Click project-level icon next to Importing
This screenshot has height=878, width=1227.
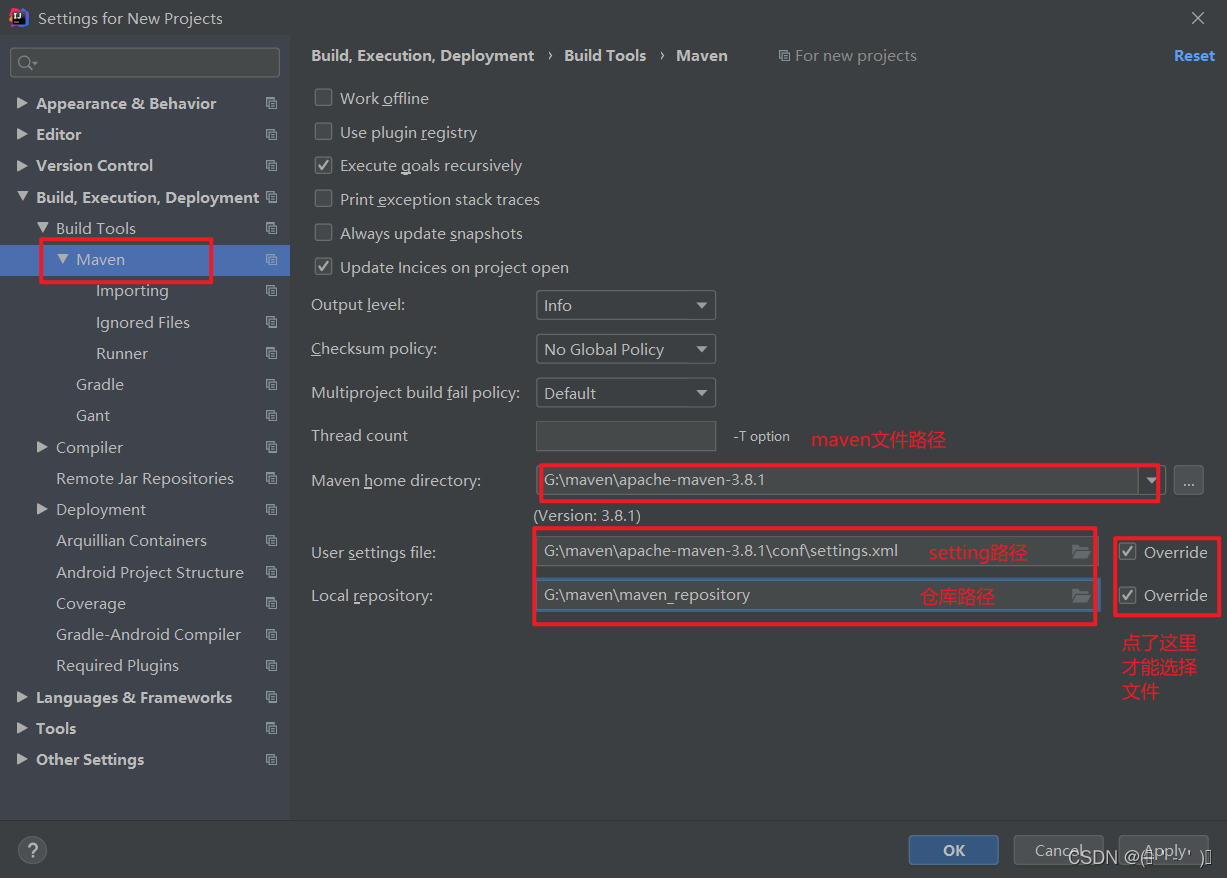pyautogui.click(x=271, y=291)
